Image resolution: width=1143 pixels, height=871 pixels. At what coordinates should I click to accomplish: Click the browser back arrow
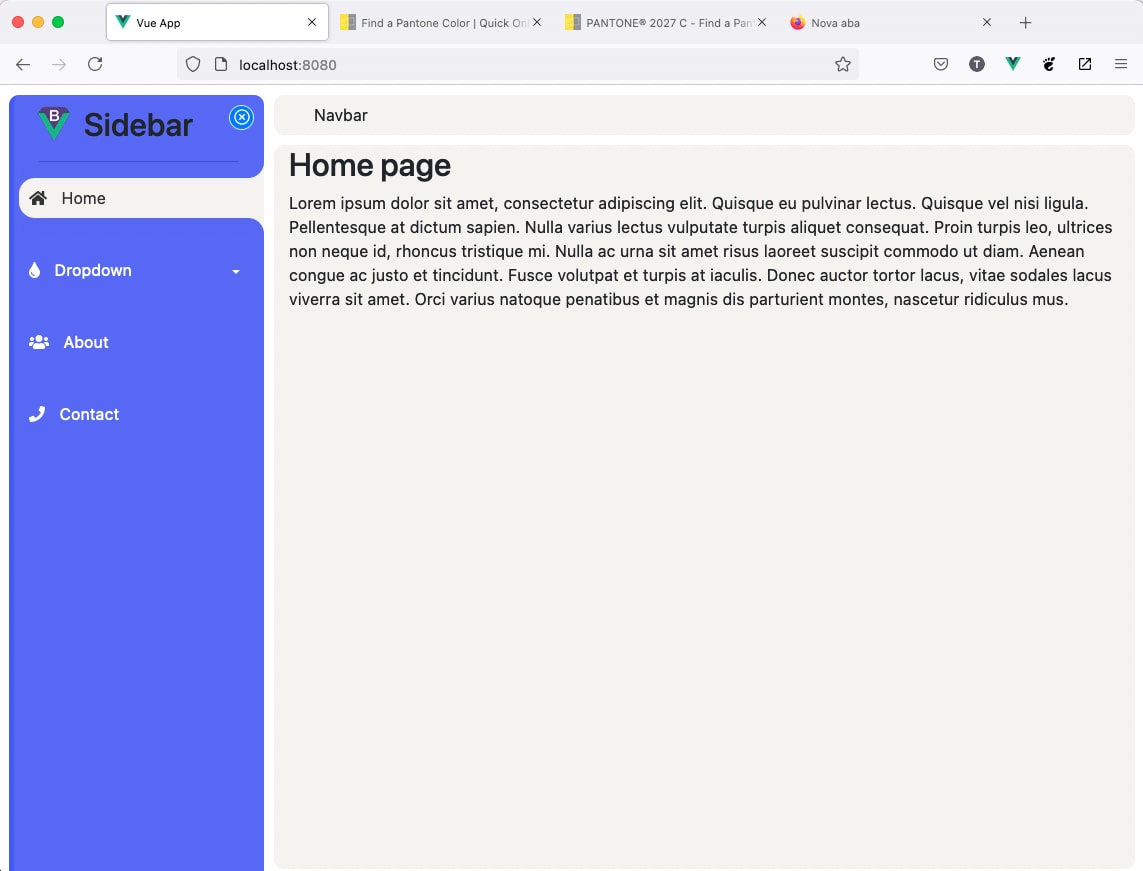[22, 64]
